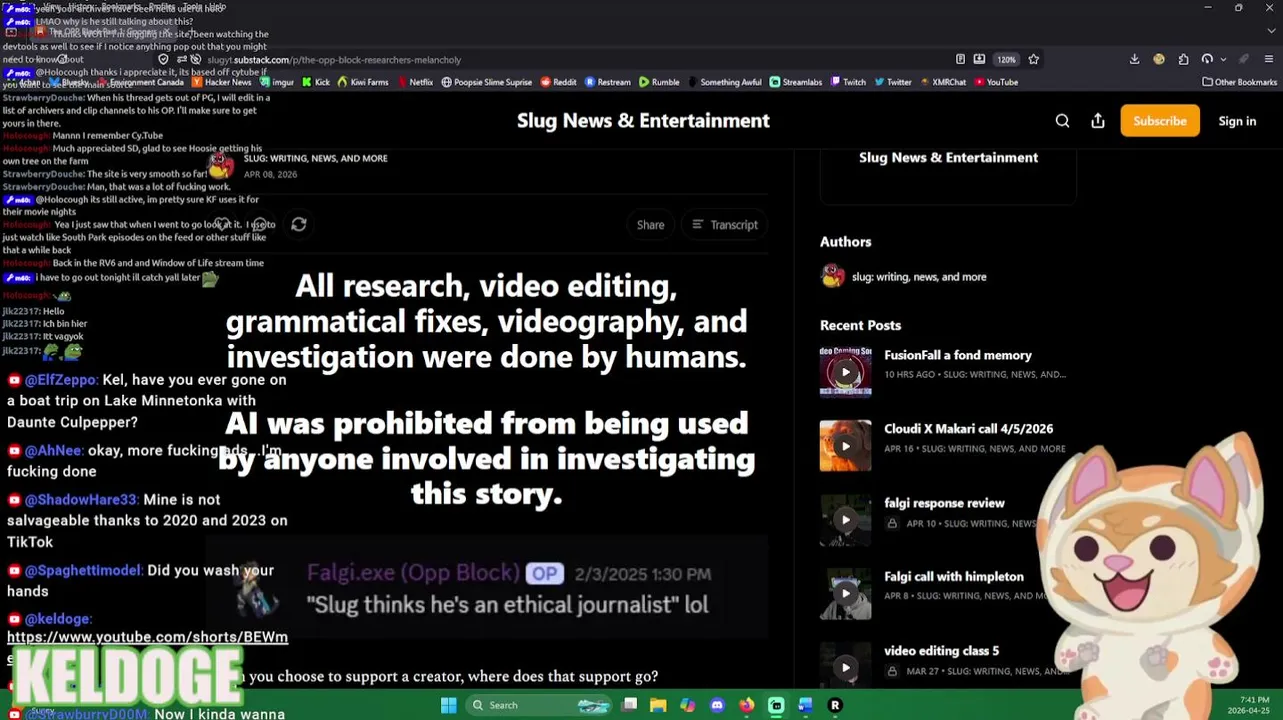Screen dimensions: 1283x720
Task: Expand the Other Bookmarks folder
Action: click(x=1239, y=83)
